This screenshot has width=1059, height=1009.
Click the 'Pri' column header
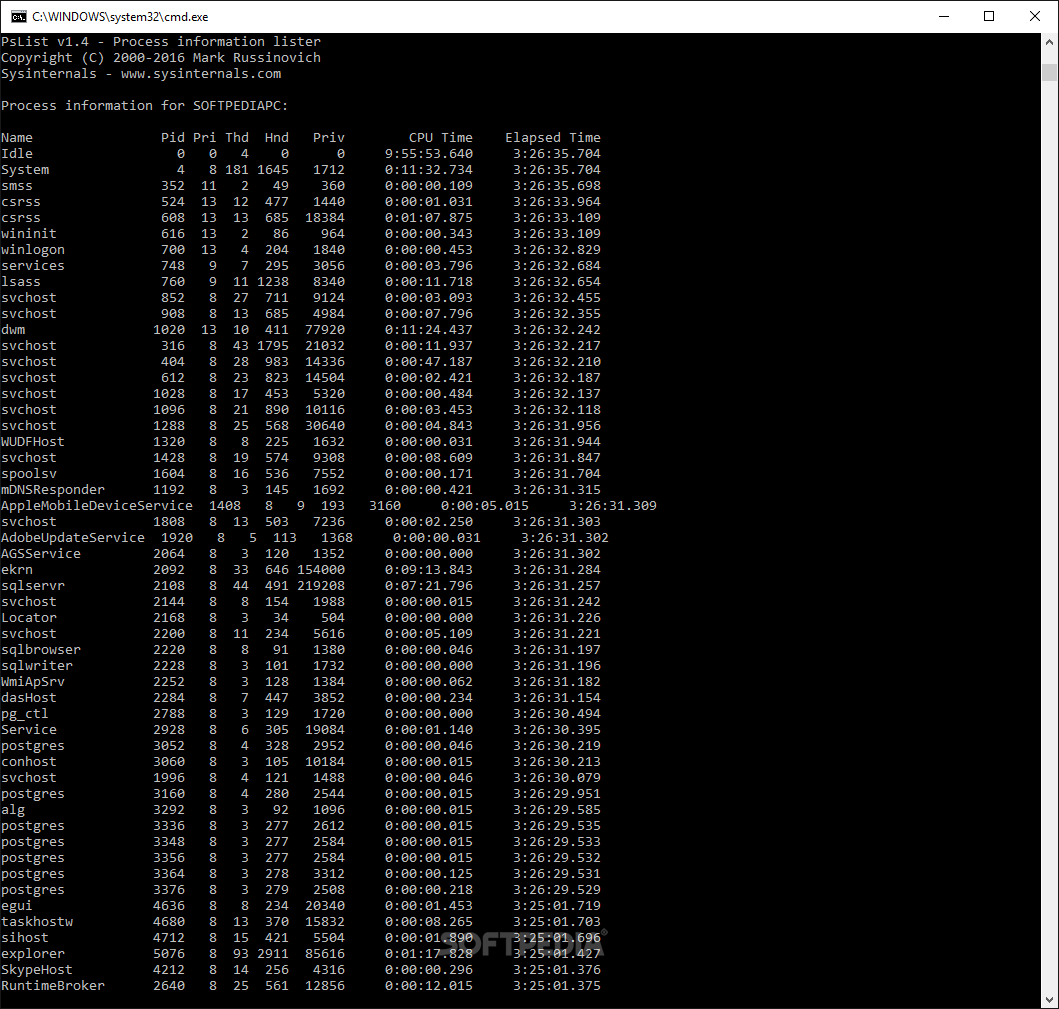[205, 138]
